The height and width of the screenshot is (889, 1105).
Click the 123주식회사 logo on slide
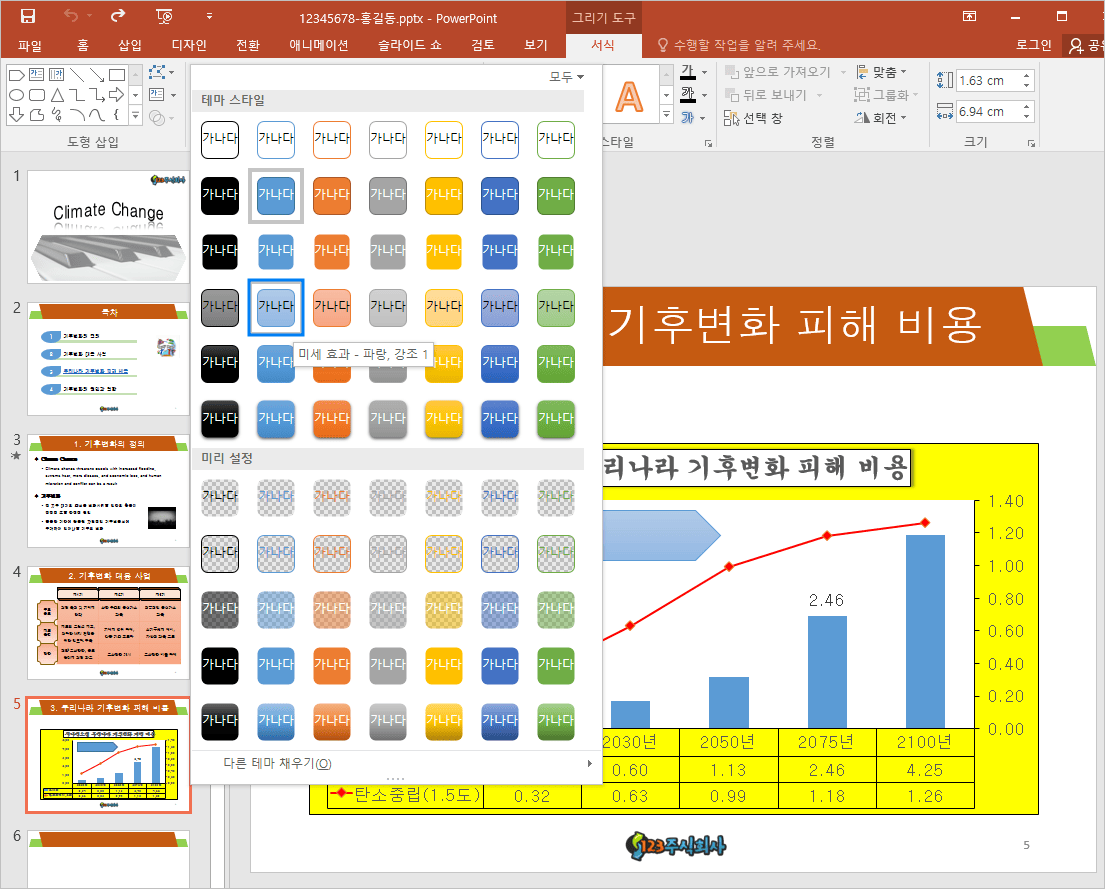coord(676,845)
